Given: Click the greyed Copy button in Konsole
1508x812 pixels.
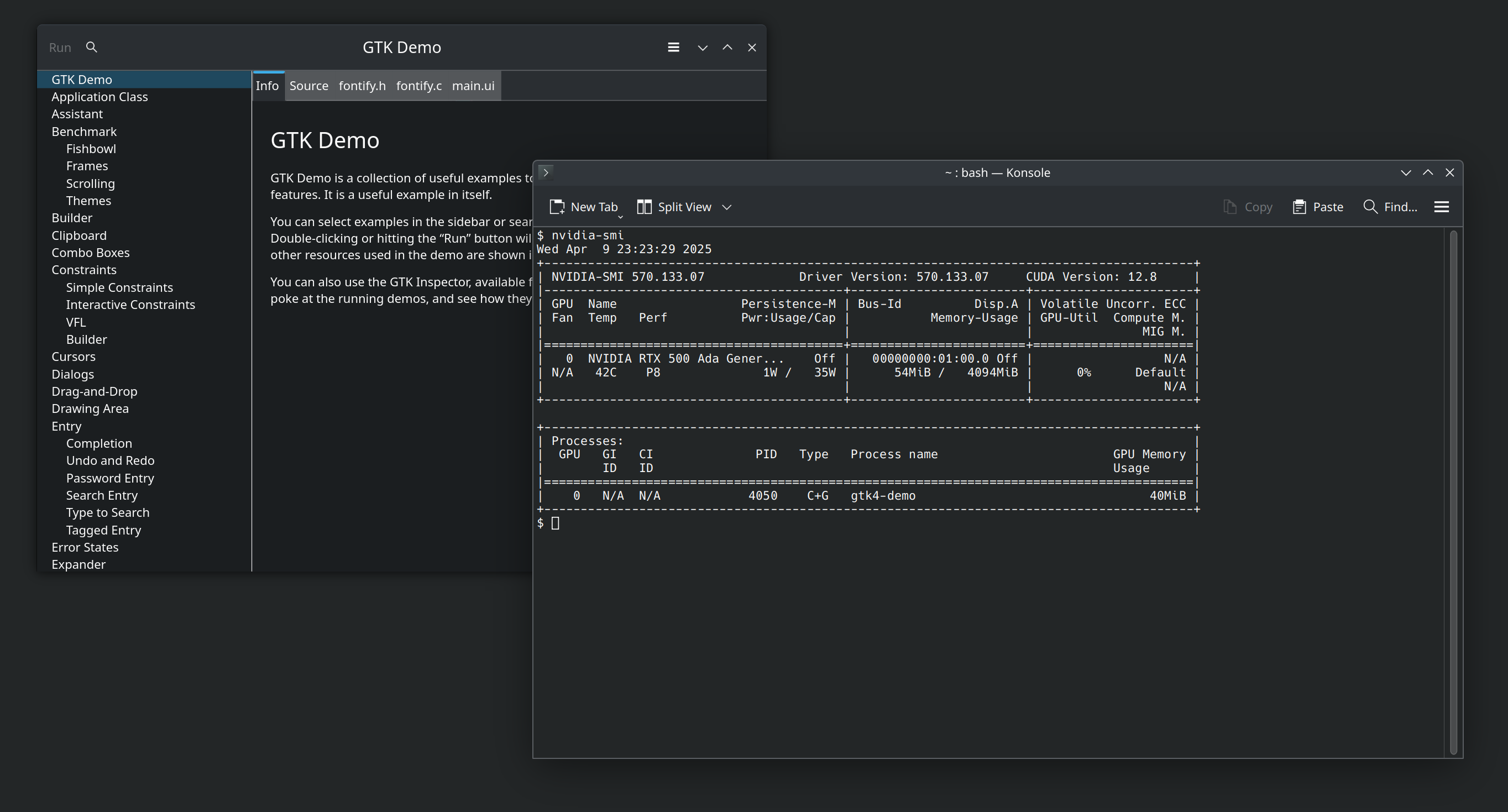Looking at the screenshot, I should tap(1248, 207).
